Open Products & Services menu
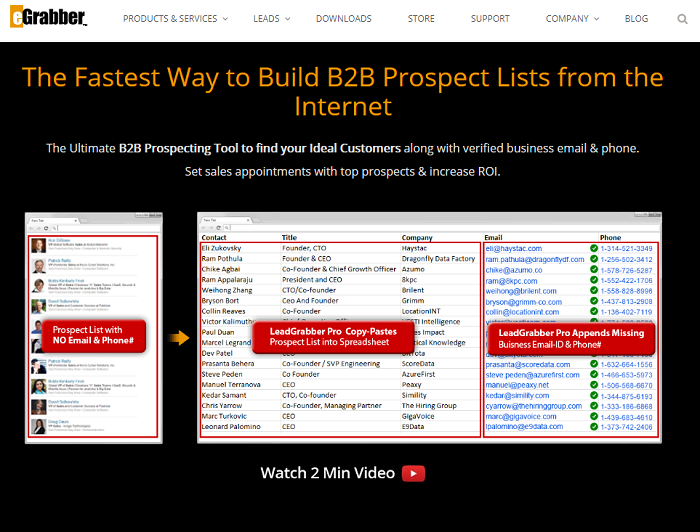Screen dimensions: 700x532 (170, 19)
